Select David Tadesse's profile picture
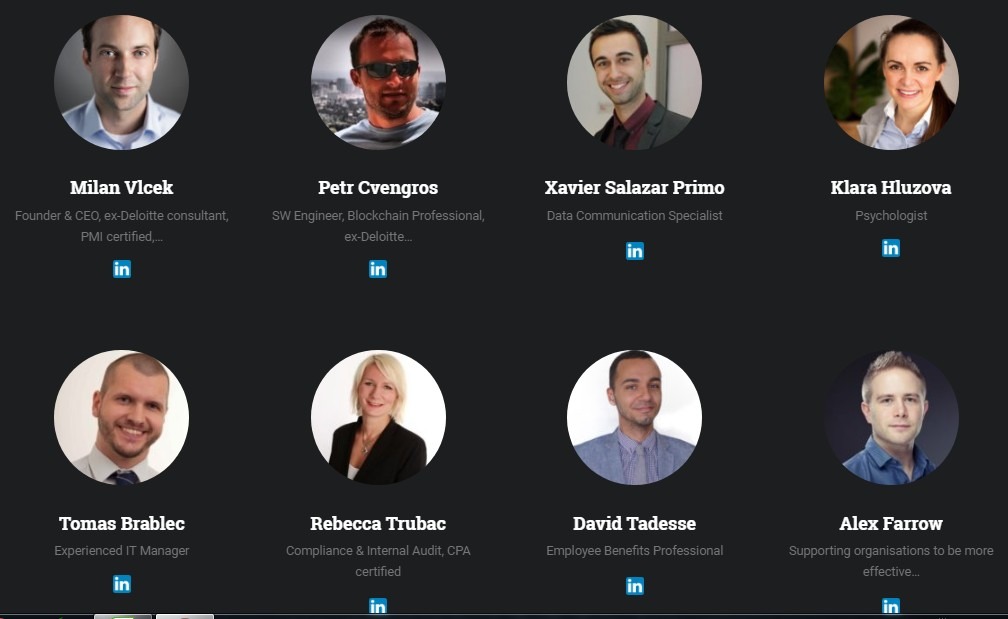The image size is (1008, 619). pos(634,417)
